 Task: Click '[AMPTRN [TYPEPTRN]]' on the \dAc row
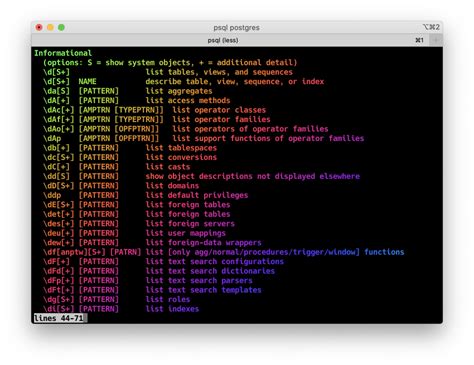tap(121, 110)
